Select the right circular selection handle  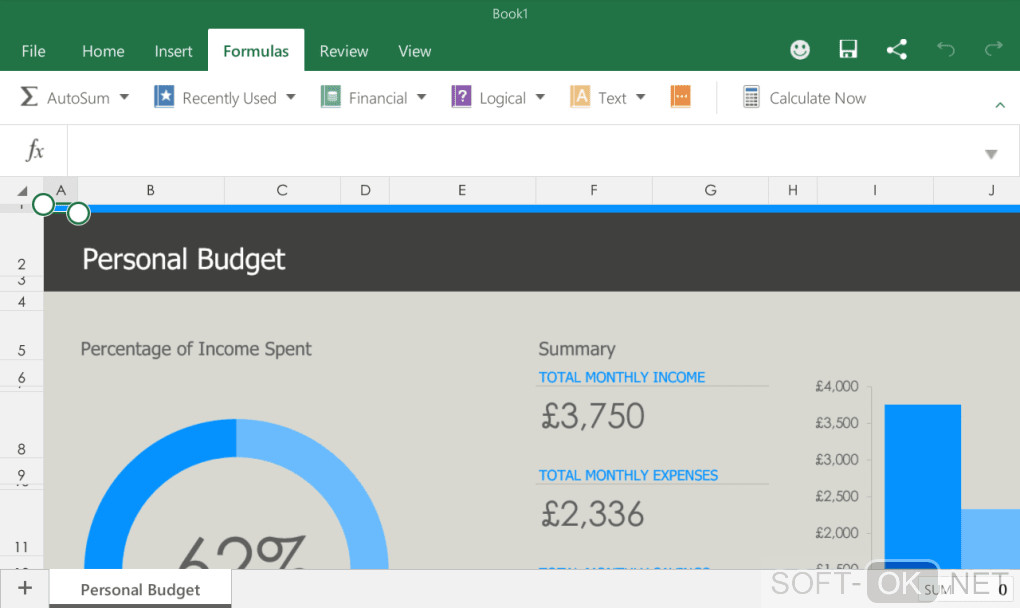tap(78, 213)
